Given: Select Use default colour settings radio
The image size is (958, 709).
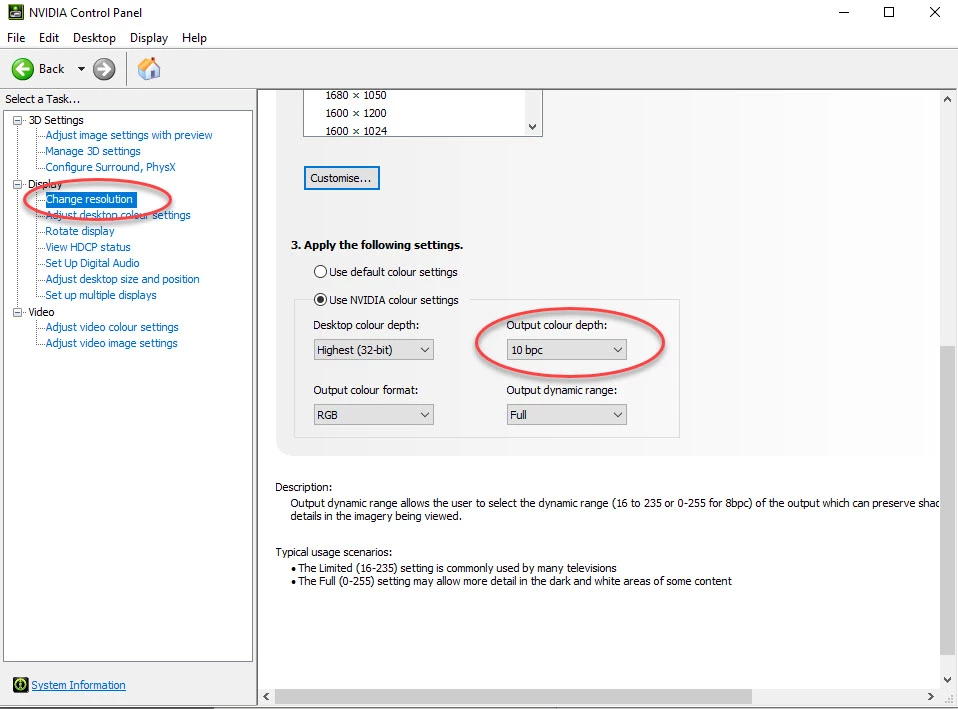Looking at the screenshot, I should pos(320,271).
